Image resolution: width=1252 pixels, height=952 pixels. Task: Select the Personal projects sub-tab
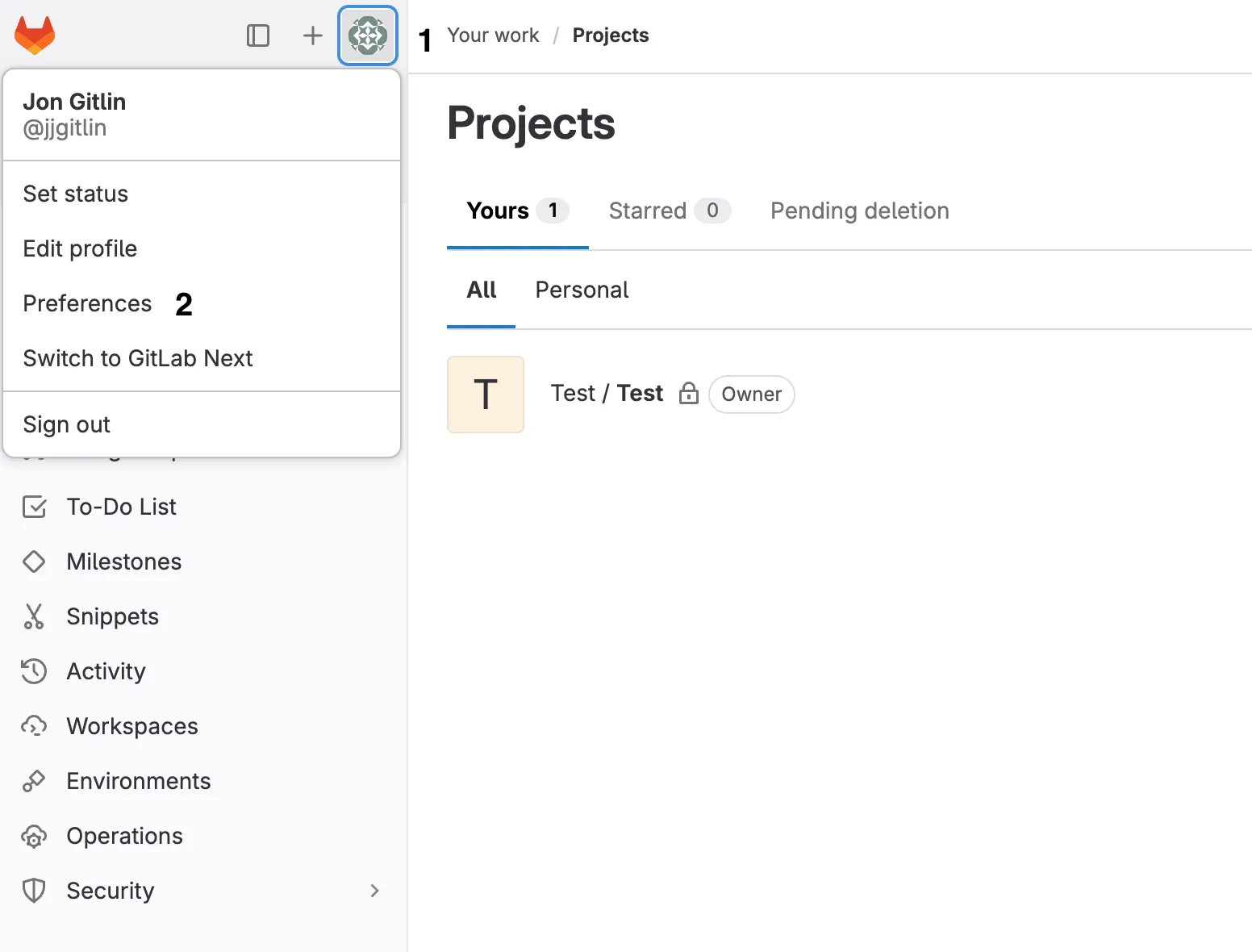(582, 290)
